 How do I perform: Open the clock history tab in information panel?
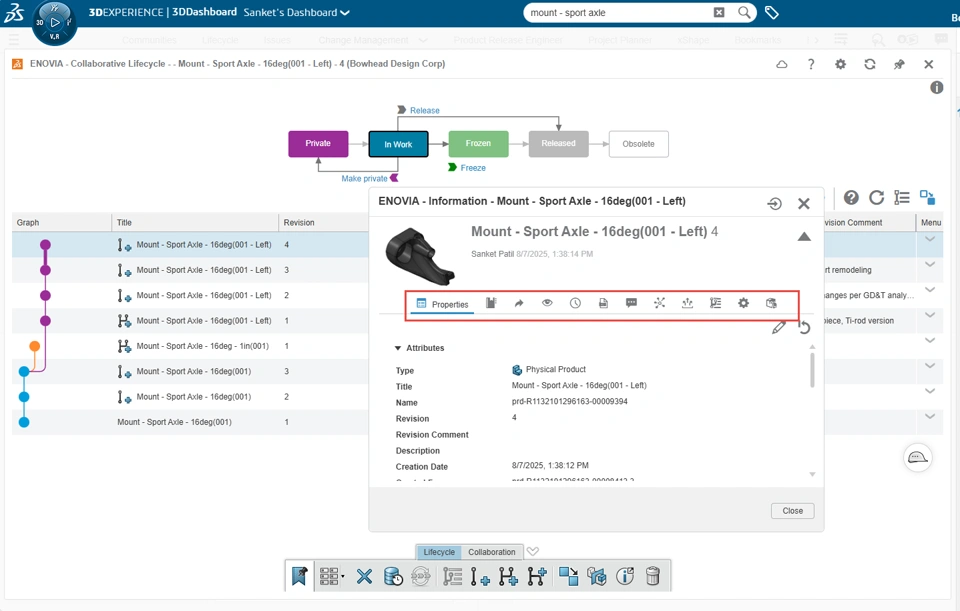(x=576, y=303)
